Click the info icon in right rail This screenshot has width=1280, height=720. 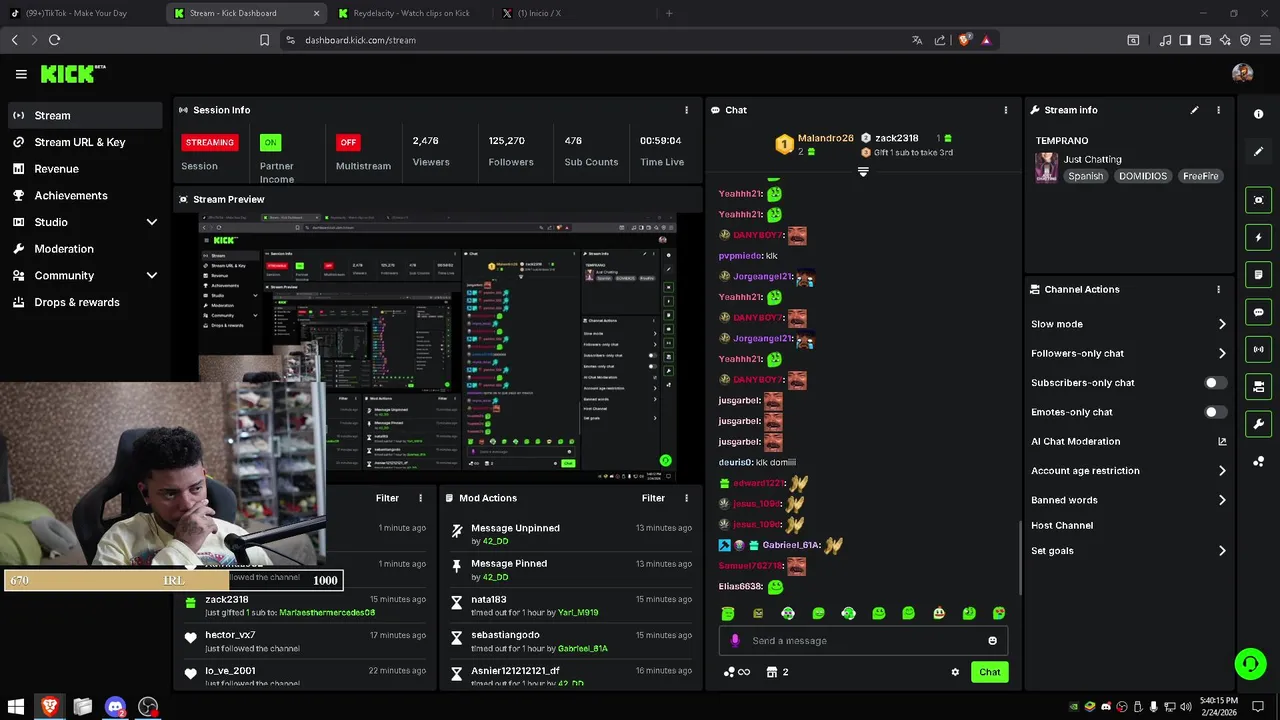1259,114
